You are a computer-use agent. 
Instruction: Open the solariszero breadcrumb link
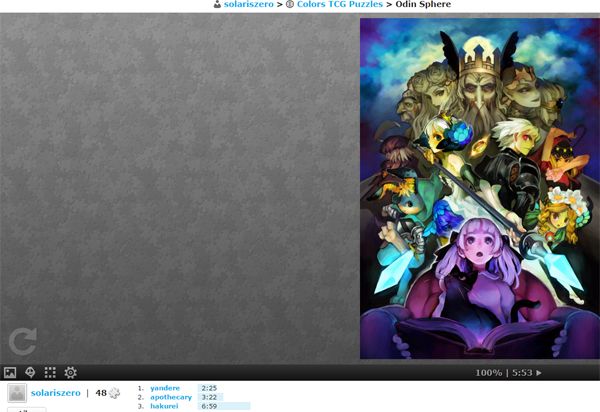click(248, 4)
